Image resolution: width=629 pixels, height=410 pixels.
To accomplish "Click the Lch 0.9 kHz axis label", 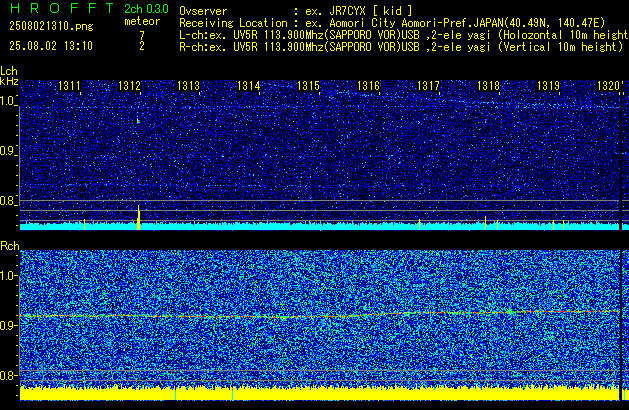I will (x=8, y=151).
